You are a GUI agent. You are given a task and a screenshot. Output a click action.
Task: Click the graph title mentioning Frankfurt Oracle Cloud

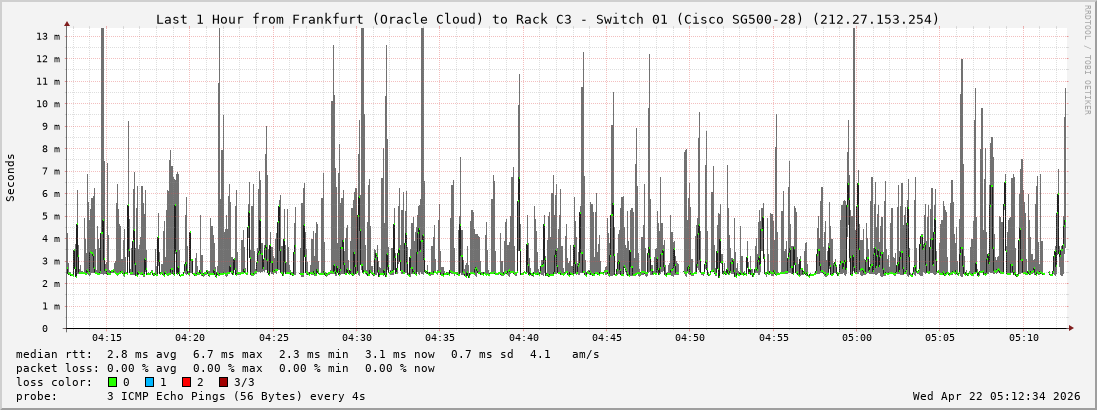547,19
